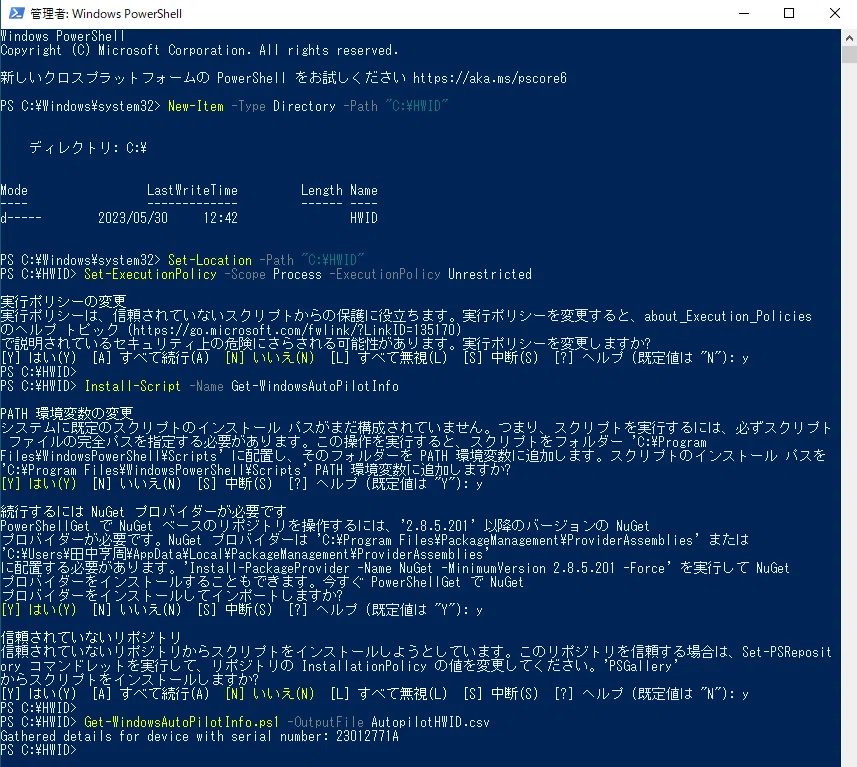Click Get-WindowsAutoPilotInfo in Install-Script line
Screen dimensions: 857x767
coord(315,386)
